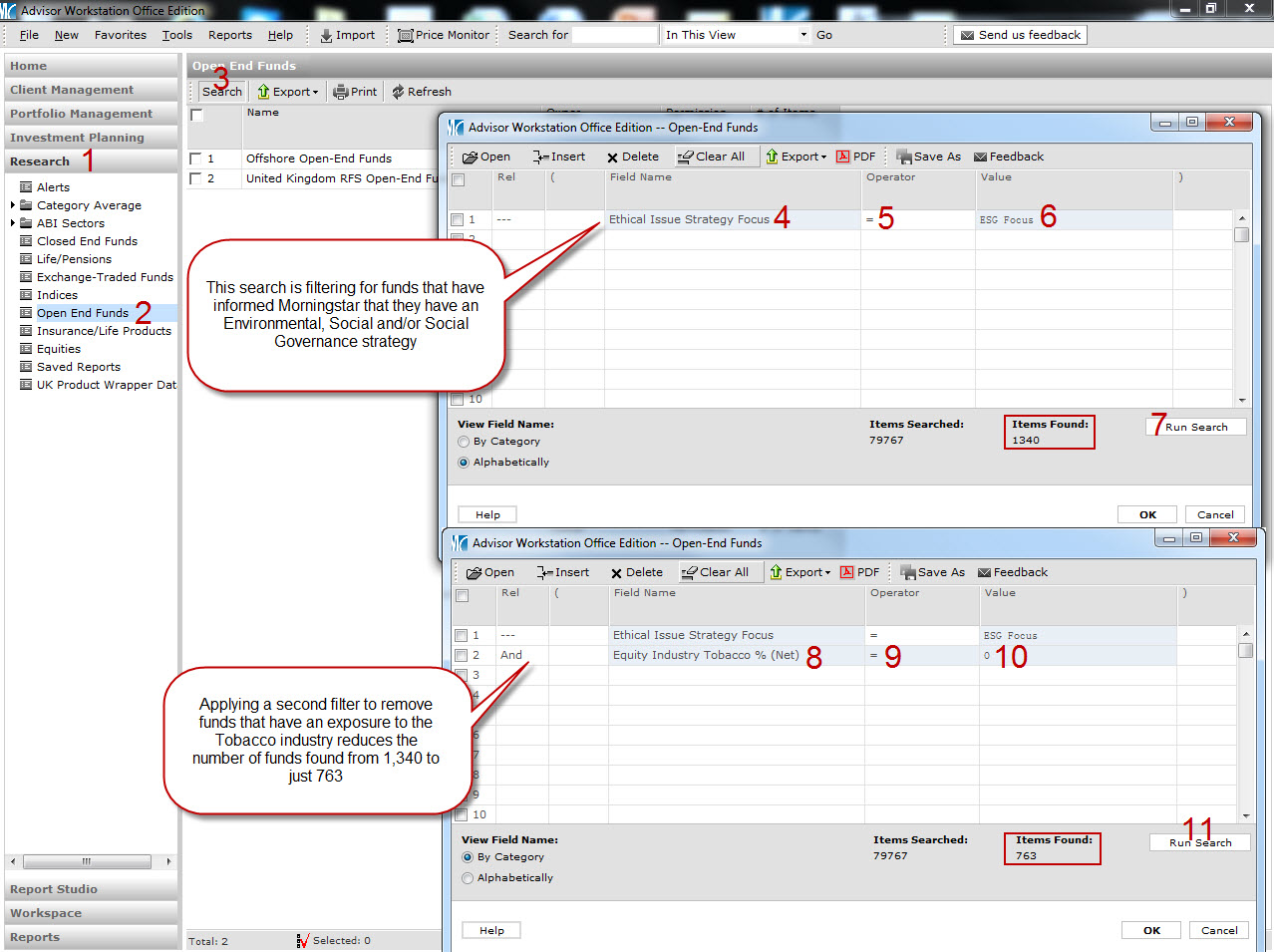Click the Research panel horizontal scrollbar

(x=87, y=861)
